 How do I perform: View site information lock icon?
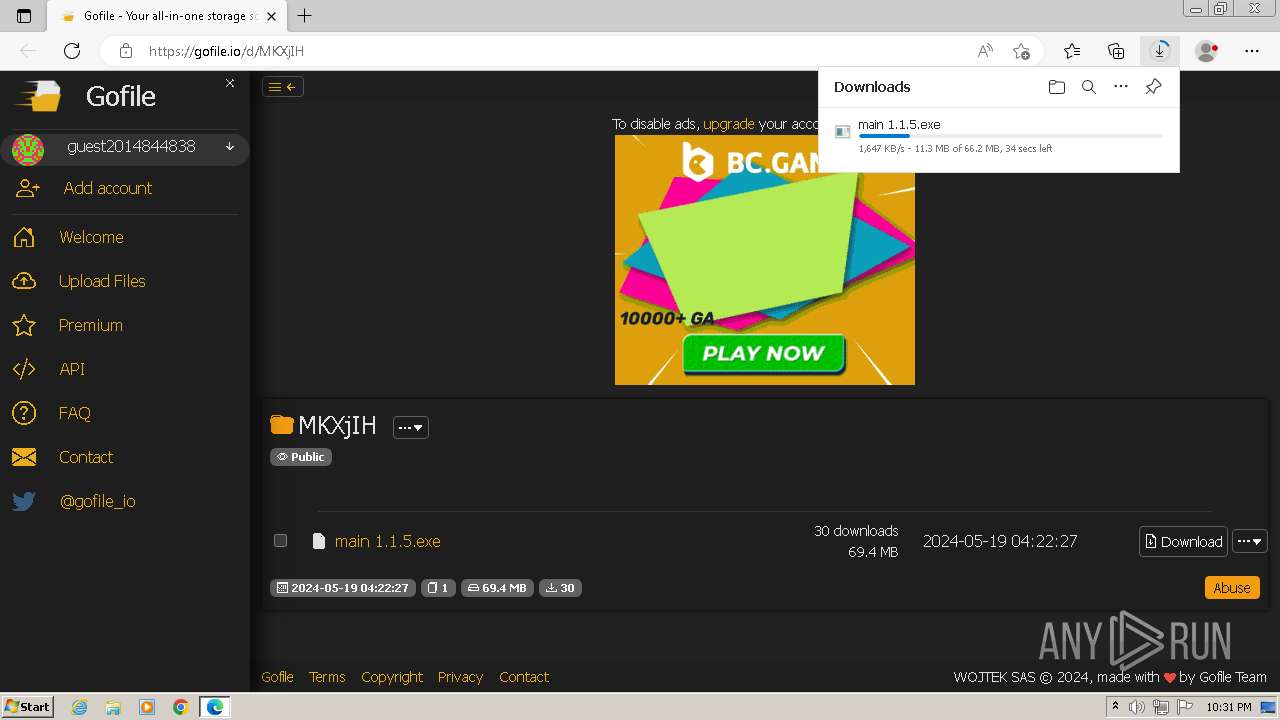coord(125,51)
